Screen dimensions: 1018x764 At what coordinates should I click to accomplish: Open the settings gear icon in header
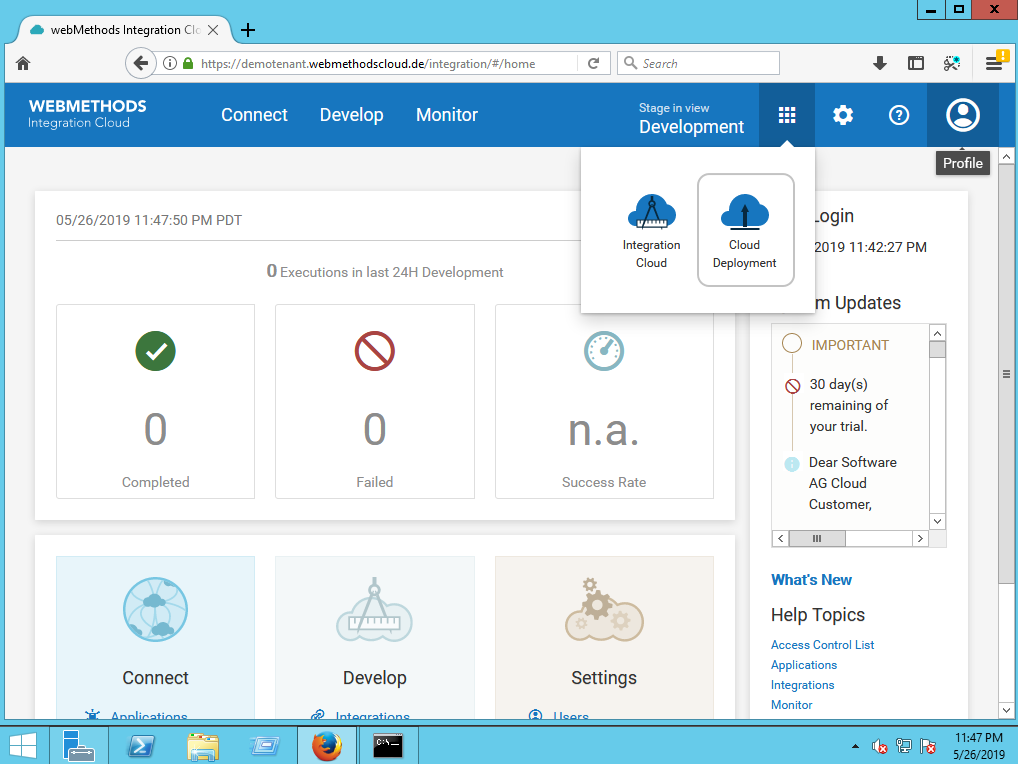(x=843, y=115)
